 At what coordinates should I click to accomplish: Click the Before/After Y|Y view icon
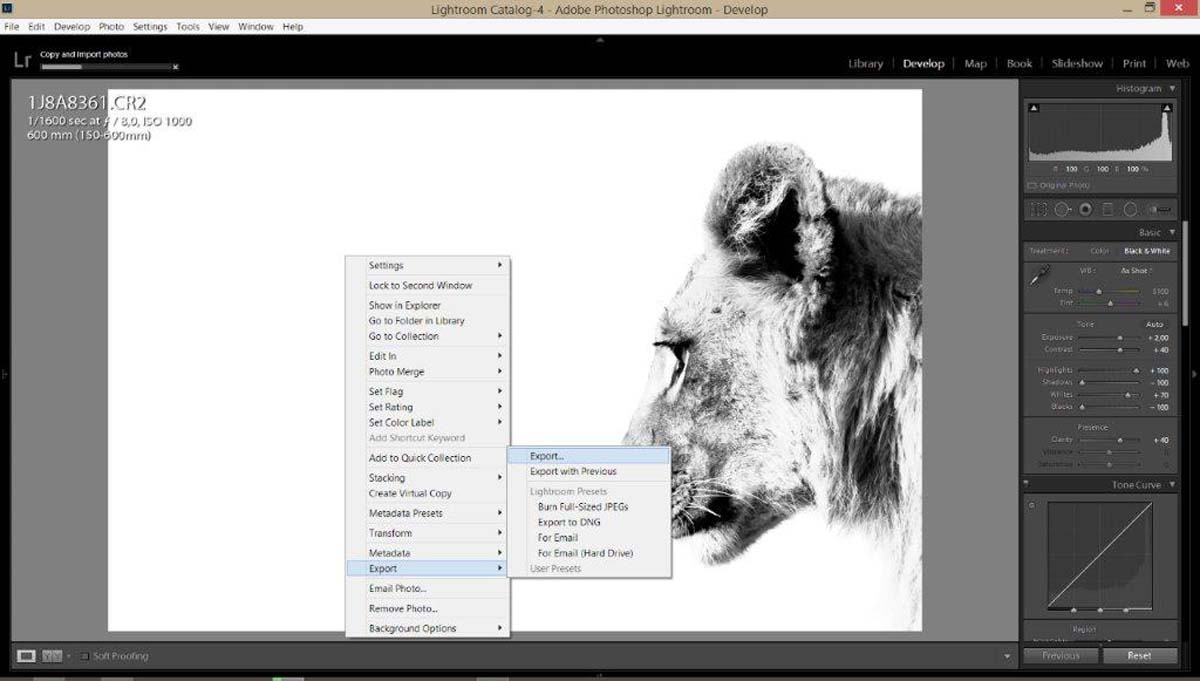coord(52,656)
